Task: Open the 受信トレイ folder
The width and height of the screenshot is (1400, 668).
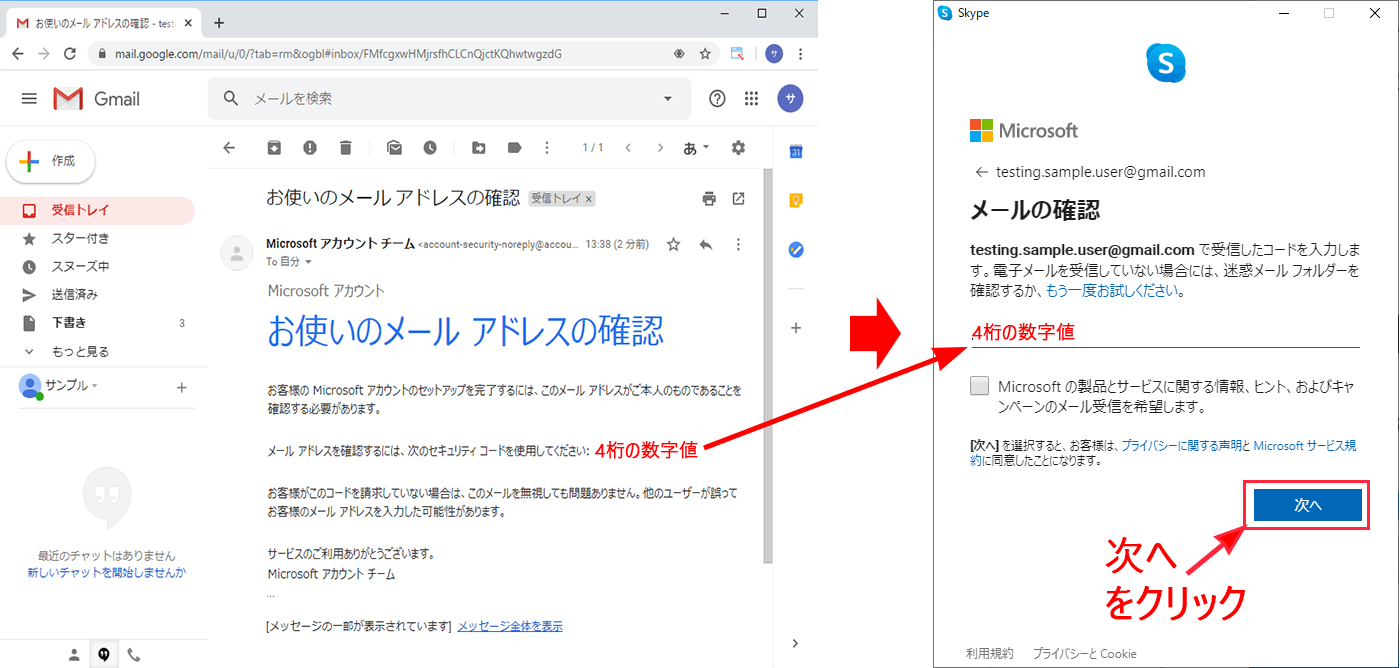Action: (x=80, y=211)
